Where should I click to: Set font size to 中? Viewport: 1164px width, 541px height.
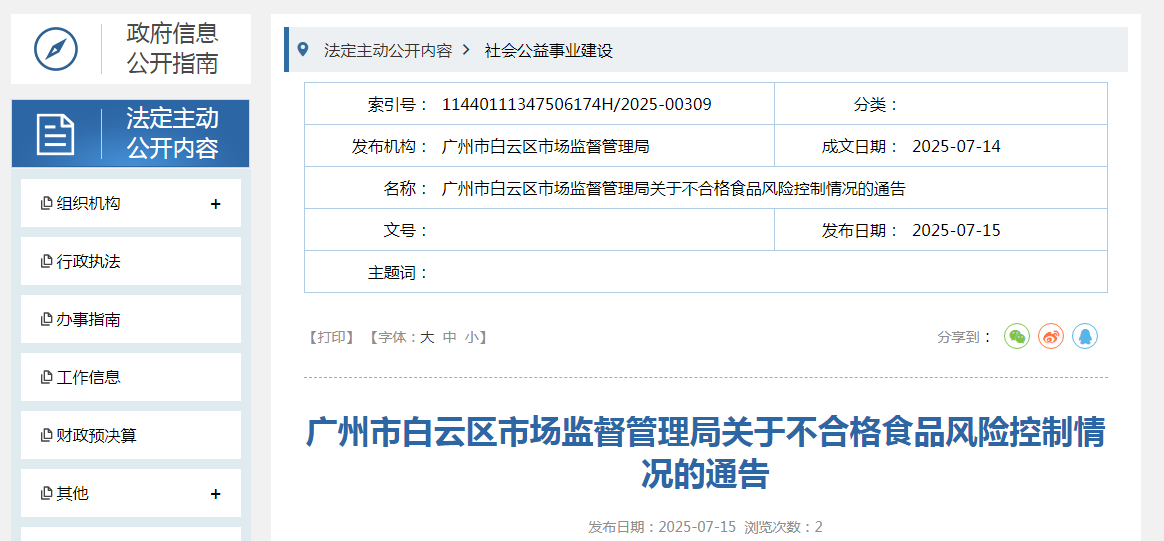coord(449,337)
